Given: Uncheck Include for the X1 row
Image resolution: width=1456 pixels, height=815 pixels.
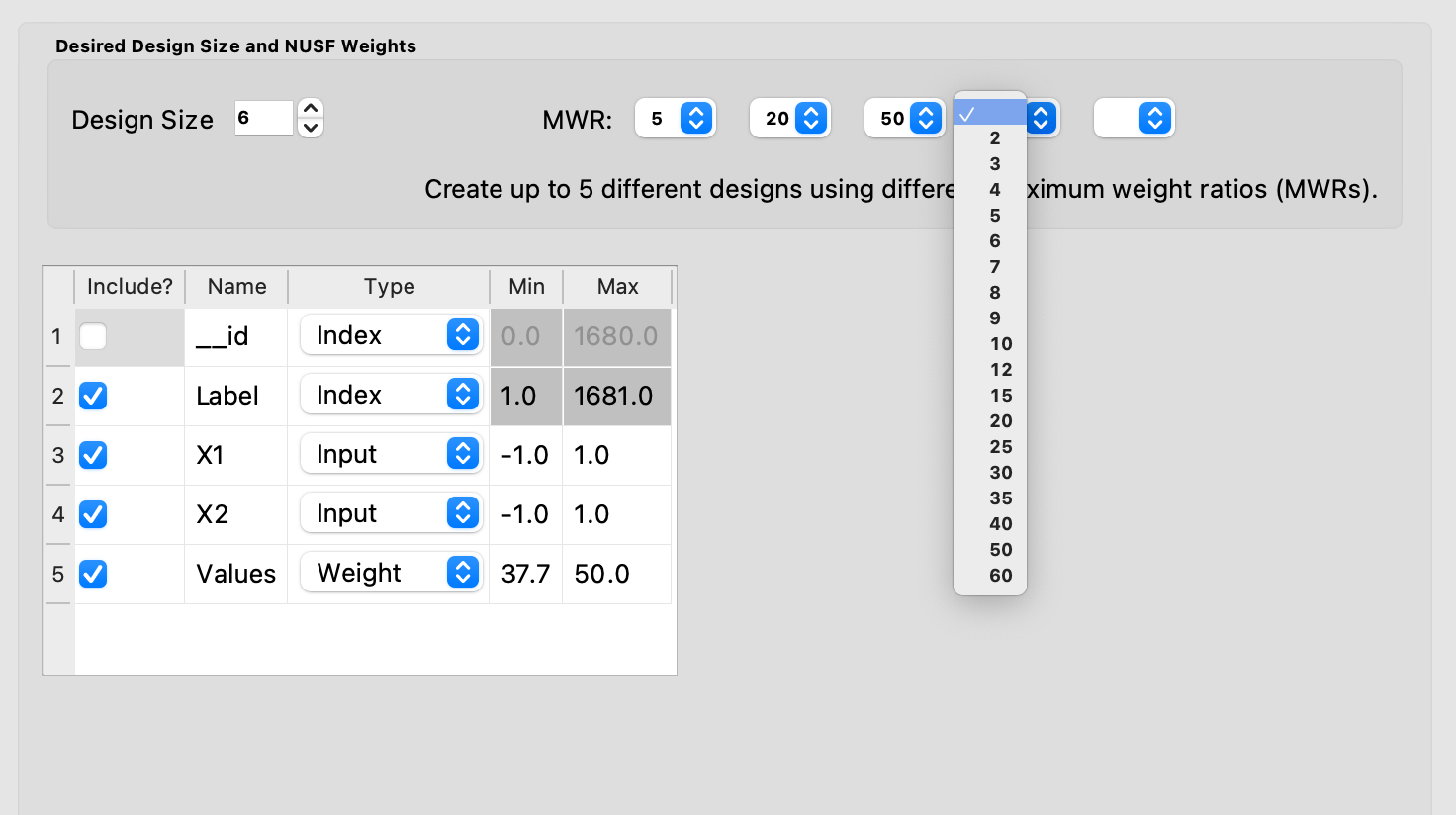Looking at the screenshot, I should [93, 455].
